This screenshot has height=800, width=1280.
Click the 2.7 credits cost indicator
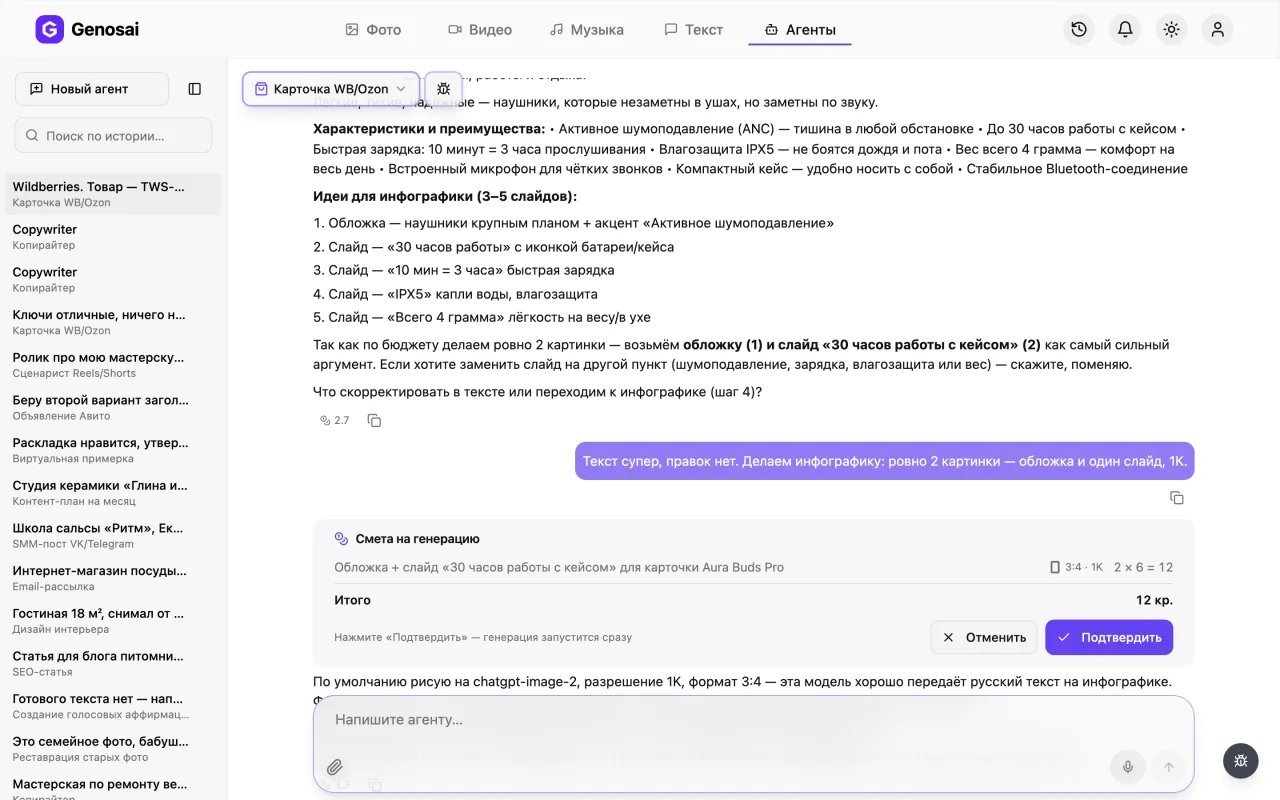335,421
